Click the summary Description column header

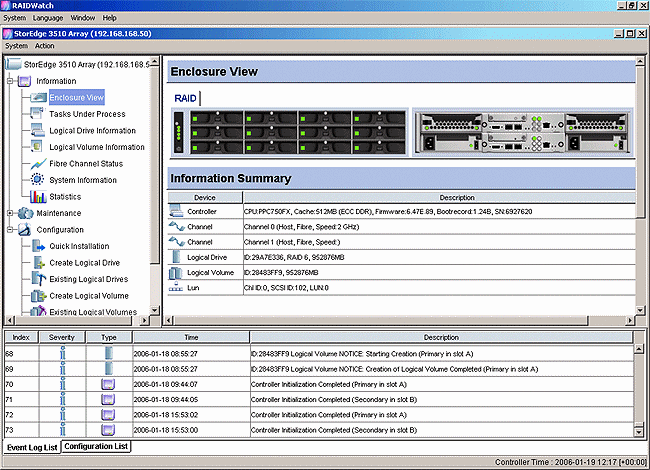point(439,197)
